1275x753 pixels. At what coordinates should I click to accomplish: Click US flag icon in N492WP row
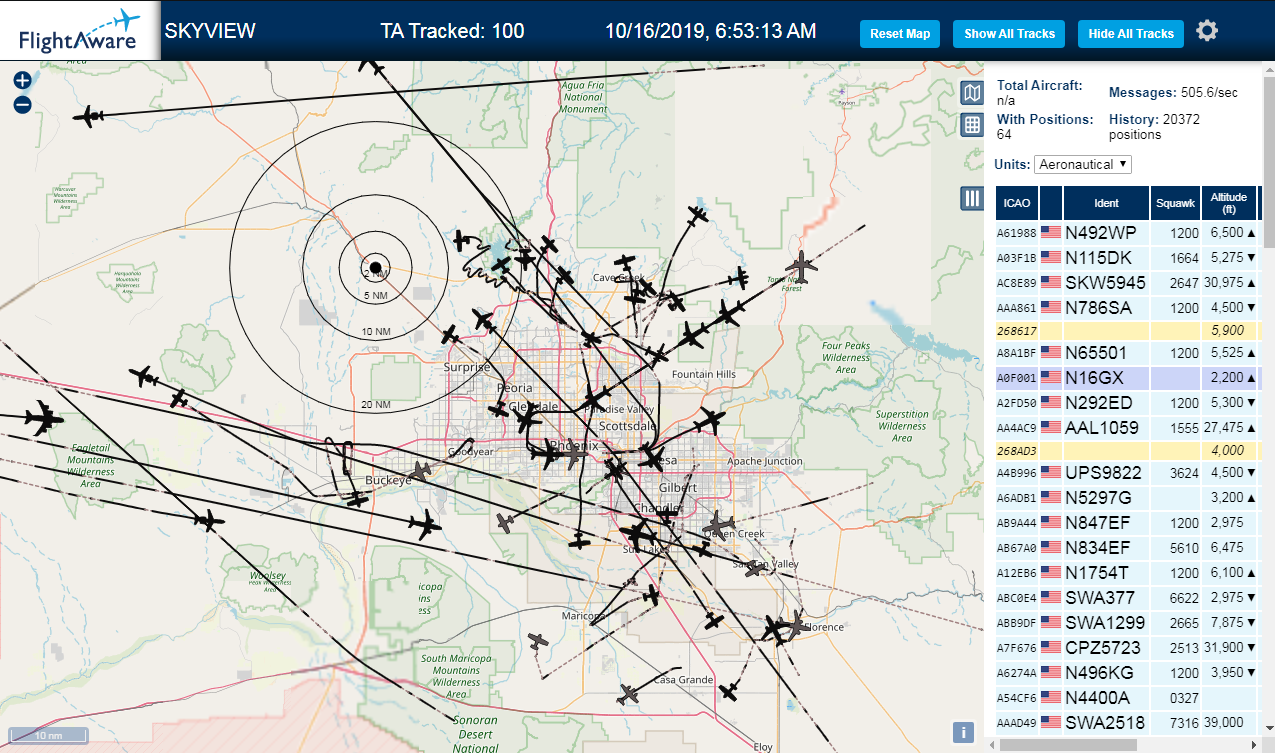(1051, 232)
